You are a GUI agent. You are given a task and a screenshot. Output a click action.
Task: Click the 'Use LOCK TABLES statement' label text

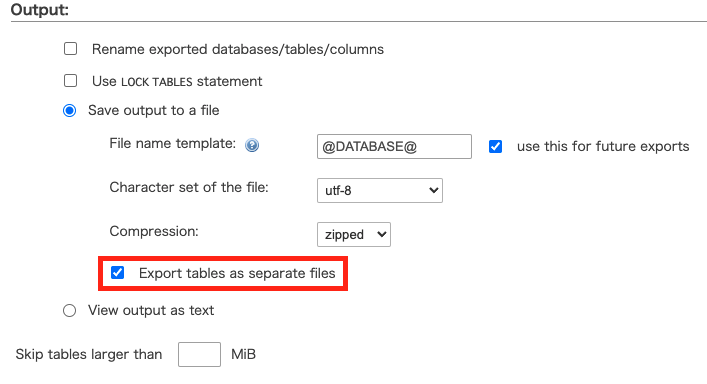177,81
